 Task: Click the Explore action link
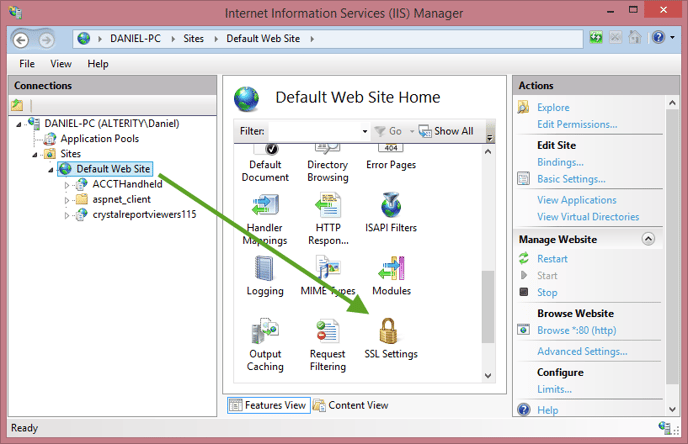pyautogui.click(x=553, y=107)
